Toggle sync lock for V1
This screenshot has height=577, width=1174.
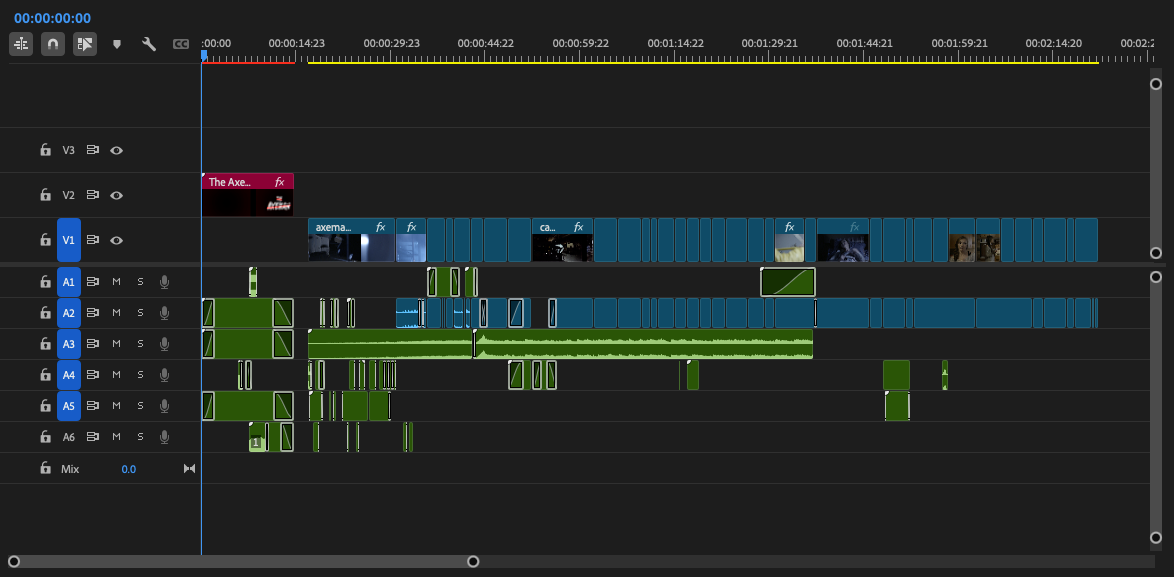pyautogui.click(x=93, y=240)
